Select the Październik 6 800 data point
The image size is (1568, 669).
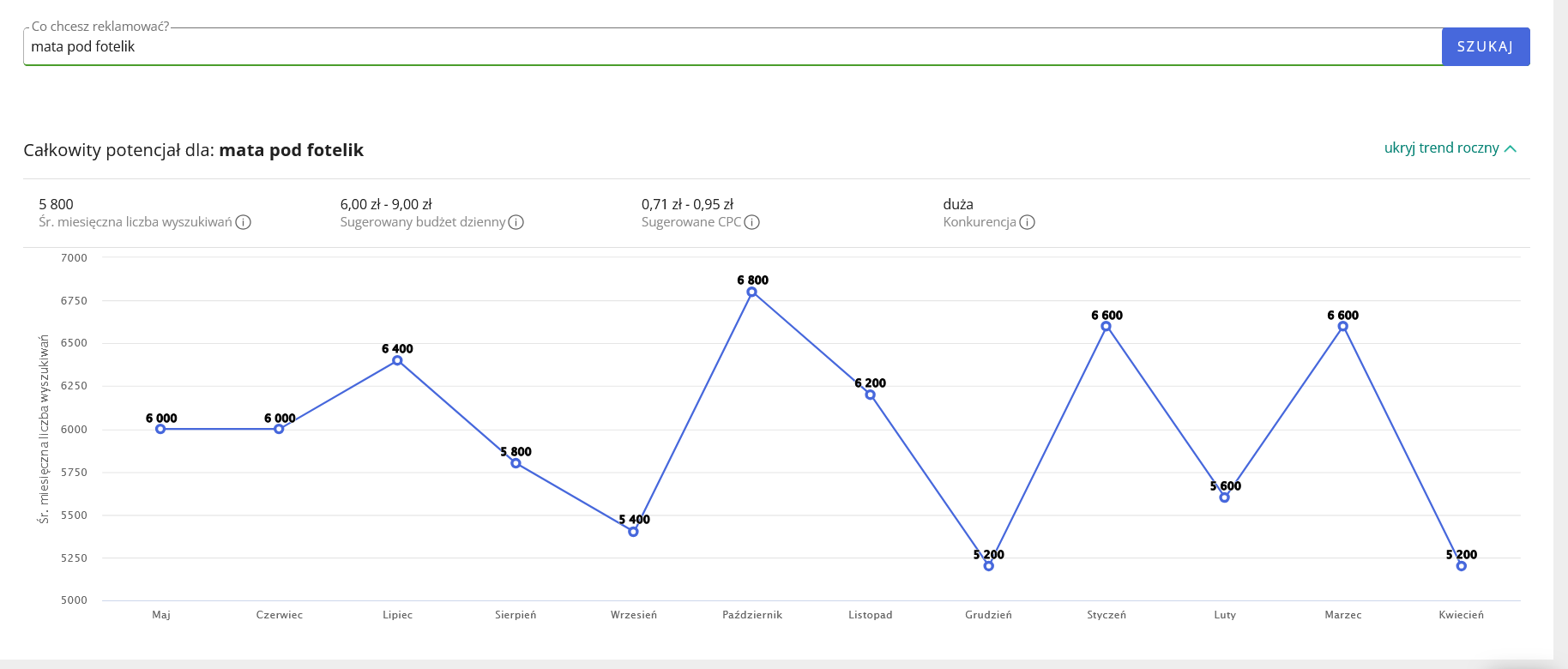[752, 292]
